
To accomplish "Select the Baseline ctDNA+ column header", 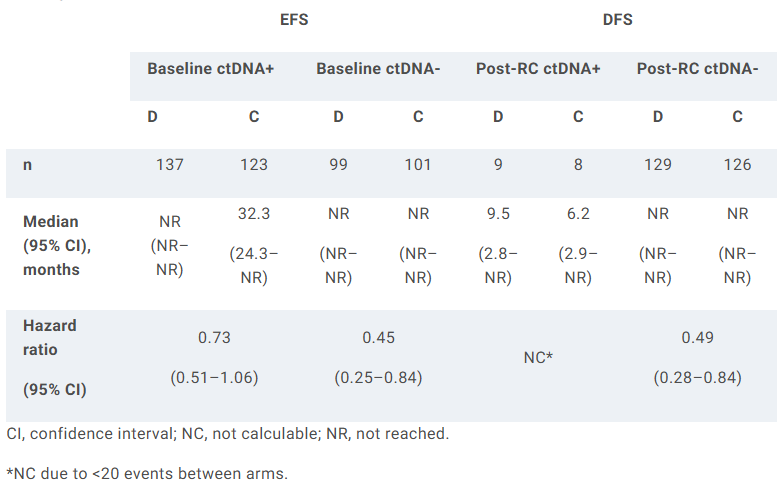I will coord(211,69).
